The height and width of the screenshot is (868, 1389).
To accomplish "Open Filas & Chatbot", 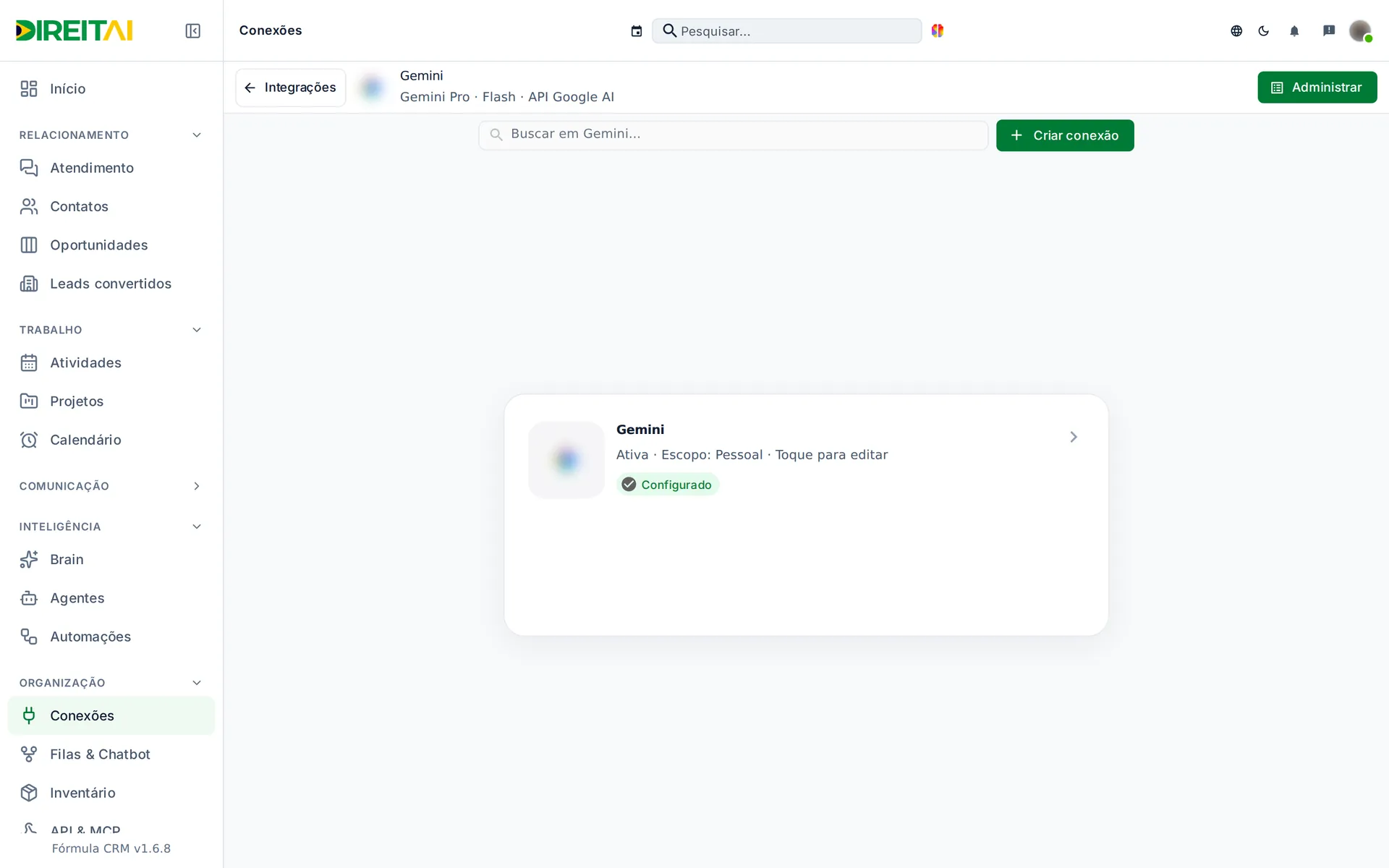I will tap(111, 754).
